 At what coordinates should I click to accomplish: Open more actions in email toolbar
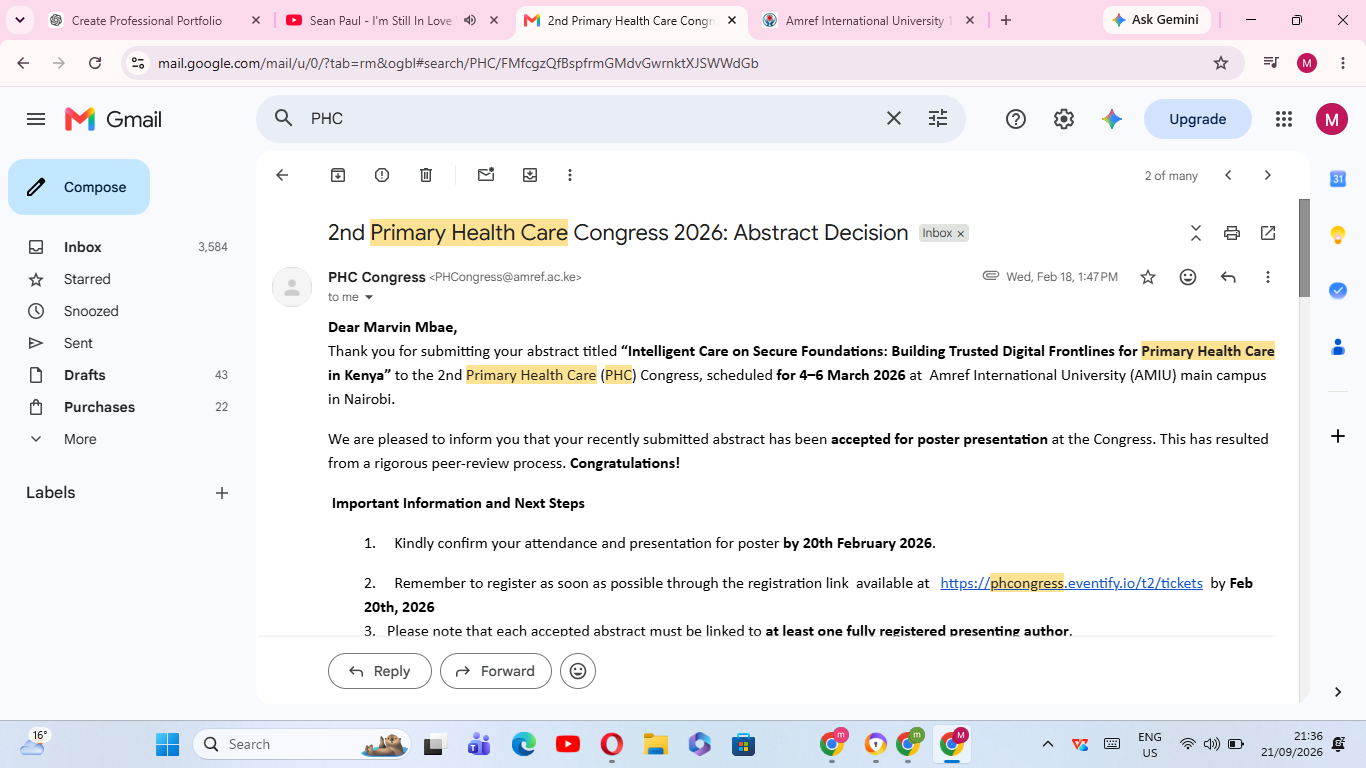[x=570, y=175]
